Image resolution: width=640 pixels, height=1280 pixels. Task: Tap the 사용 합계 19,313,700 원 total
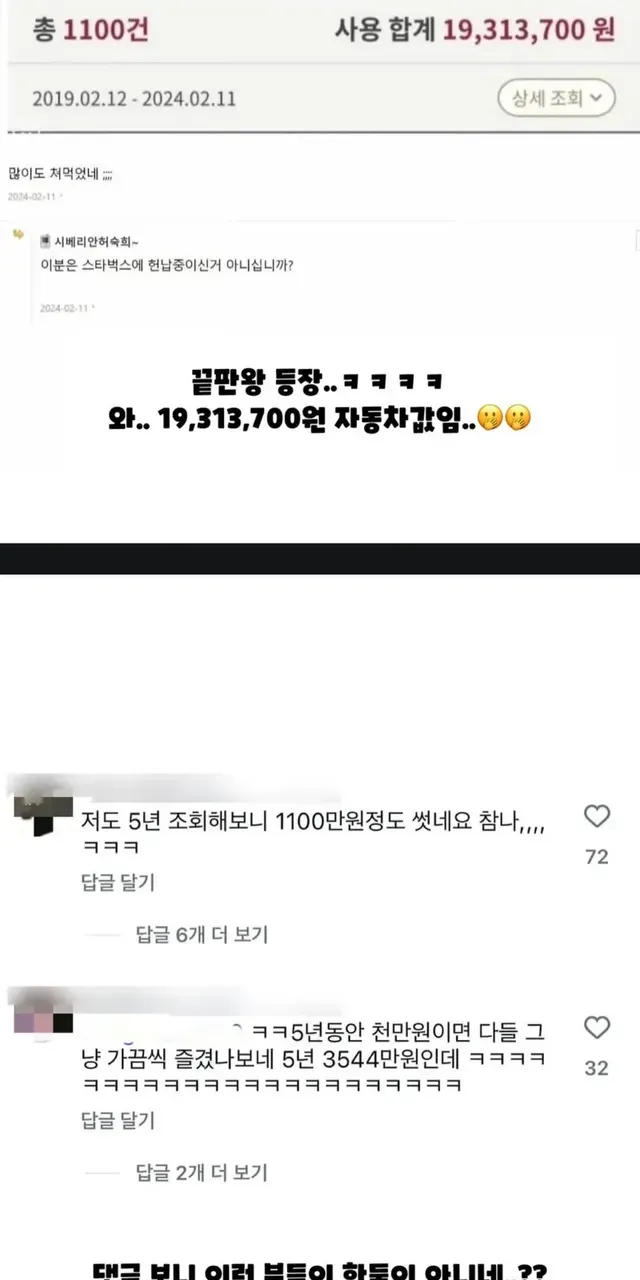pyautogui.click(x=474, y=31)
